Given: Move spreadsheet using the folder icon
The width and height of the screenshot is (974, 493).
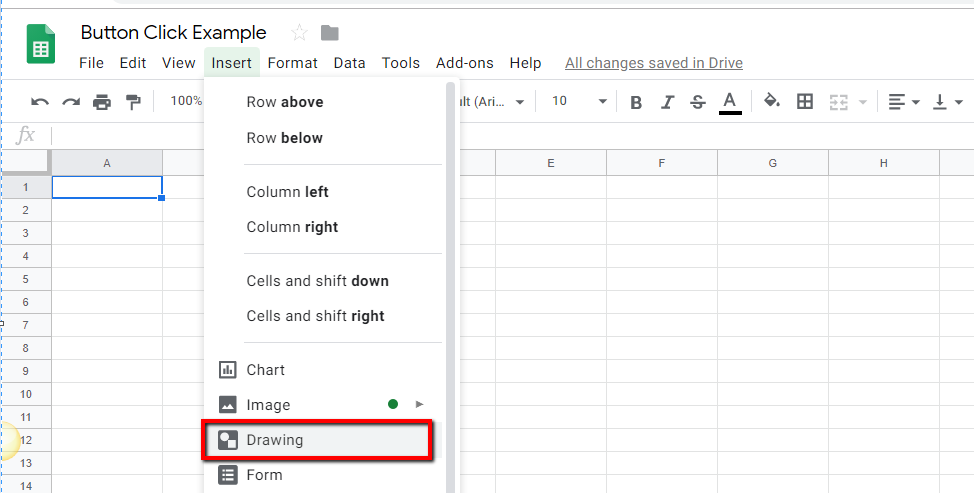Looking at the screenshot, I should click(x=329, y=33).
